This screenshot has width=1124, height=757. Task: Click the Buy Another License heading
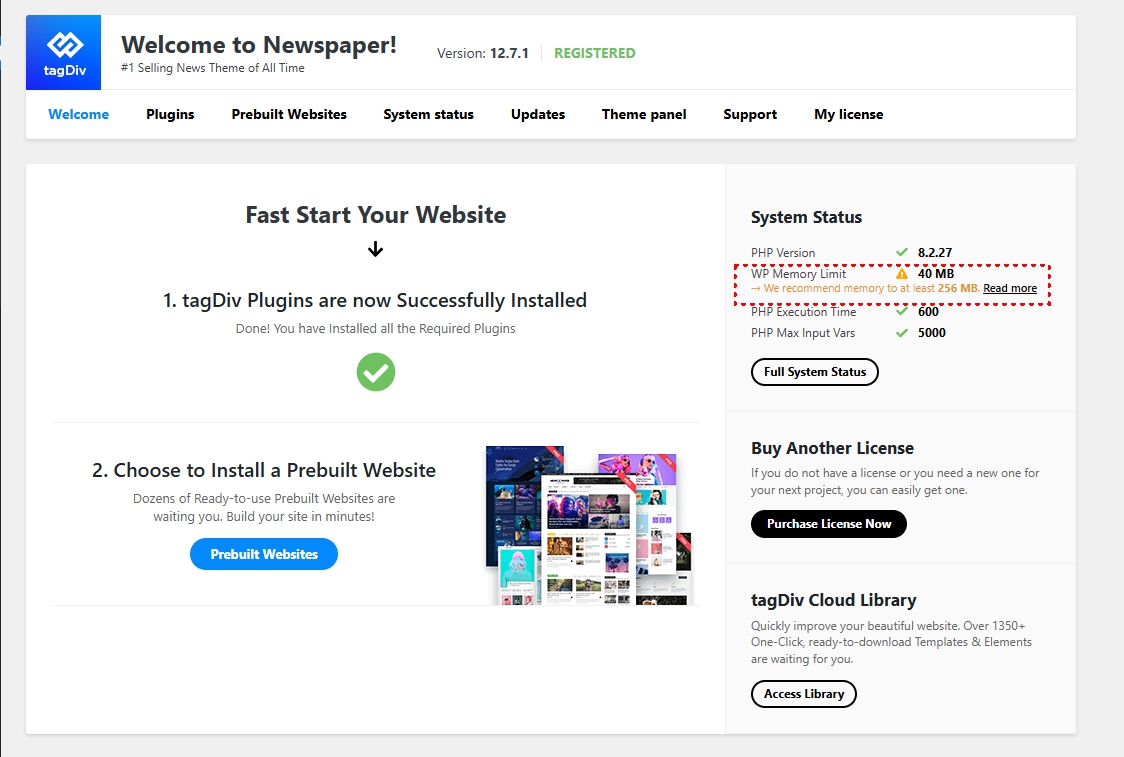(x=832, y=448)
